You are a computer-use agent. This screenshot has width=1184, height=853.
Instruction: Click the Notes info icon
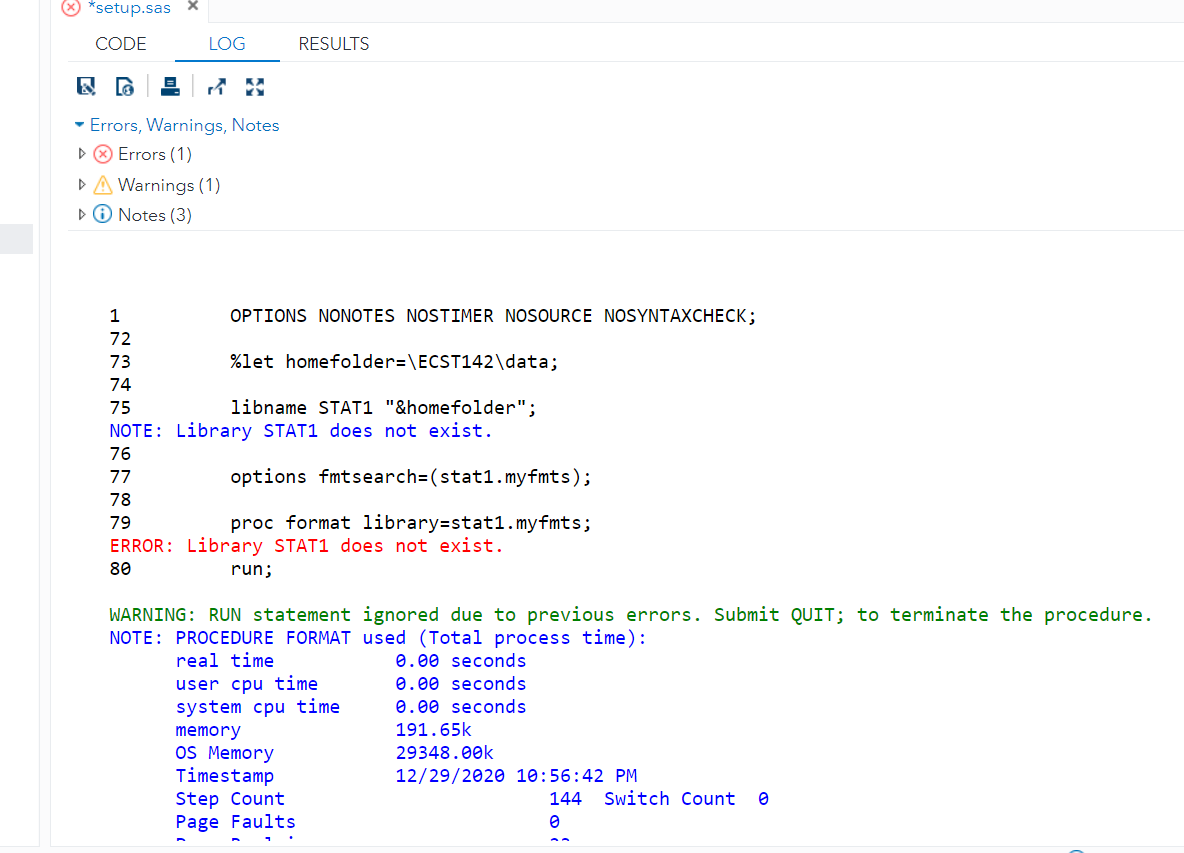[x=101, y=214]
